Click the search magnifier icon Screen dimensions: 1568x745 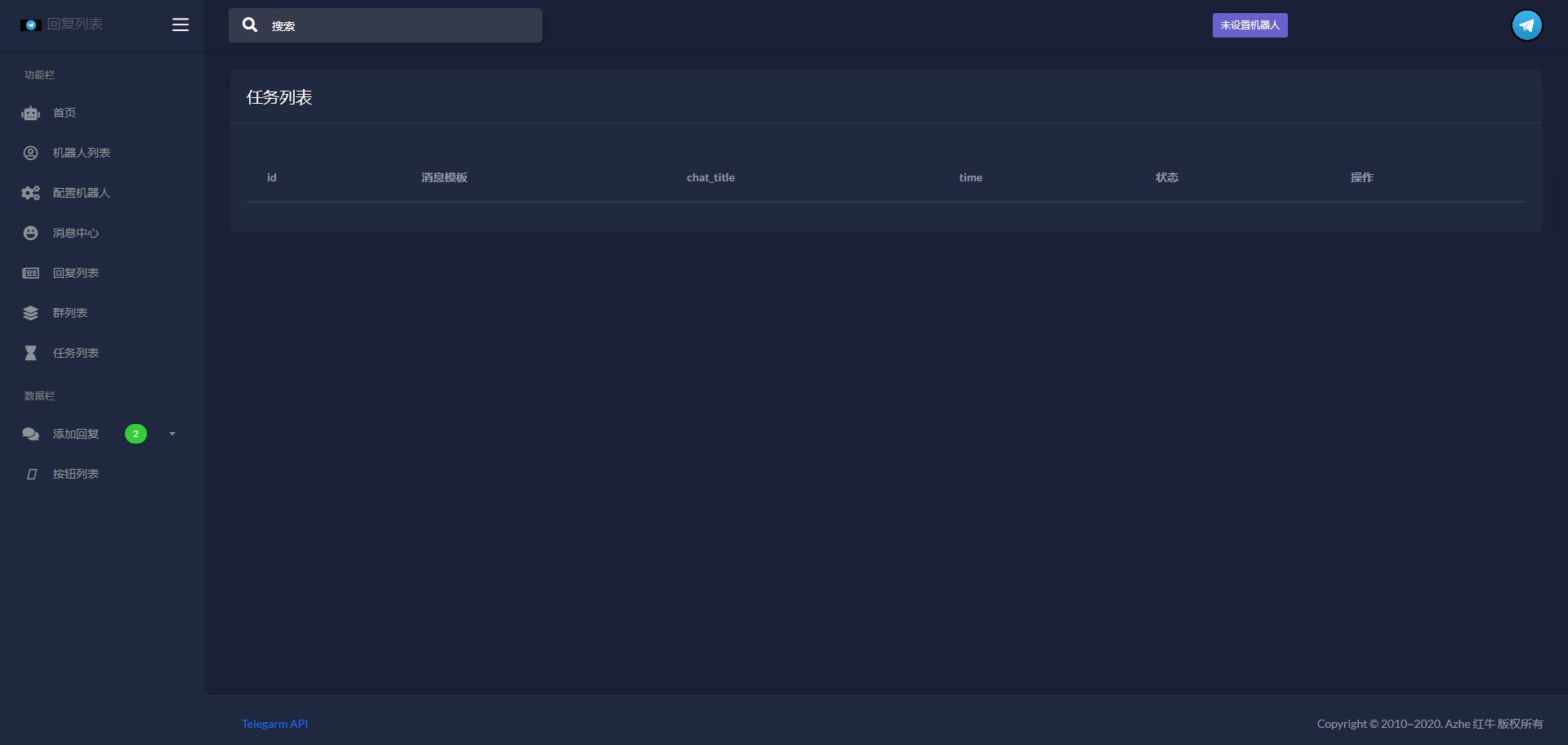point(250,25)
